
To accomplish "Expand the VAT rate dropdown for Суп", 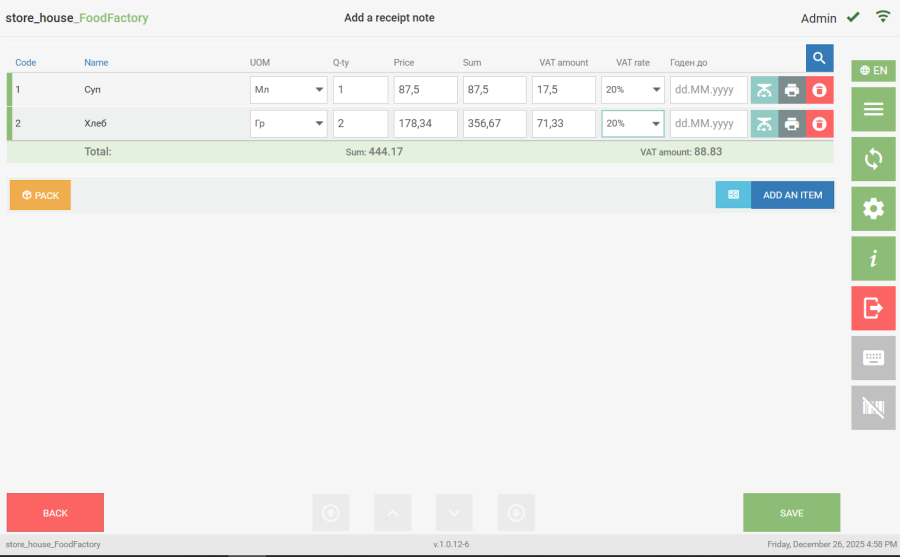I will point(632,90).
